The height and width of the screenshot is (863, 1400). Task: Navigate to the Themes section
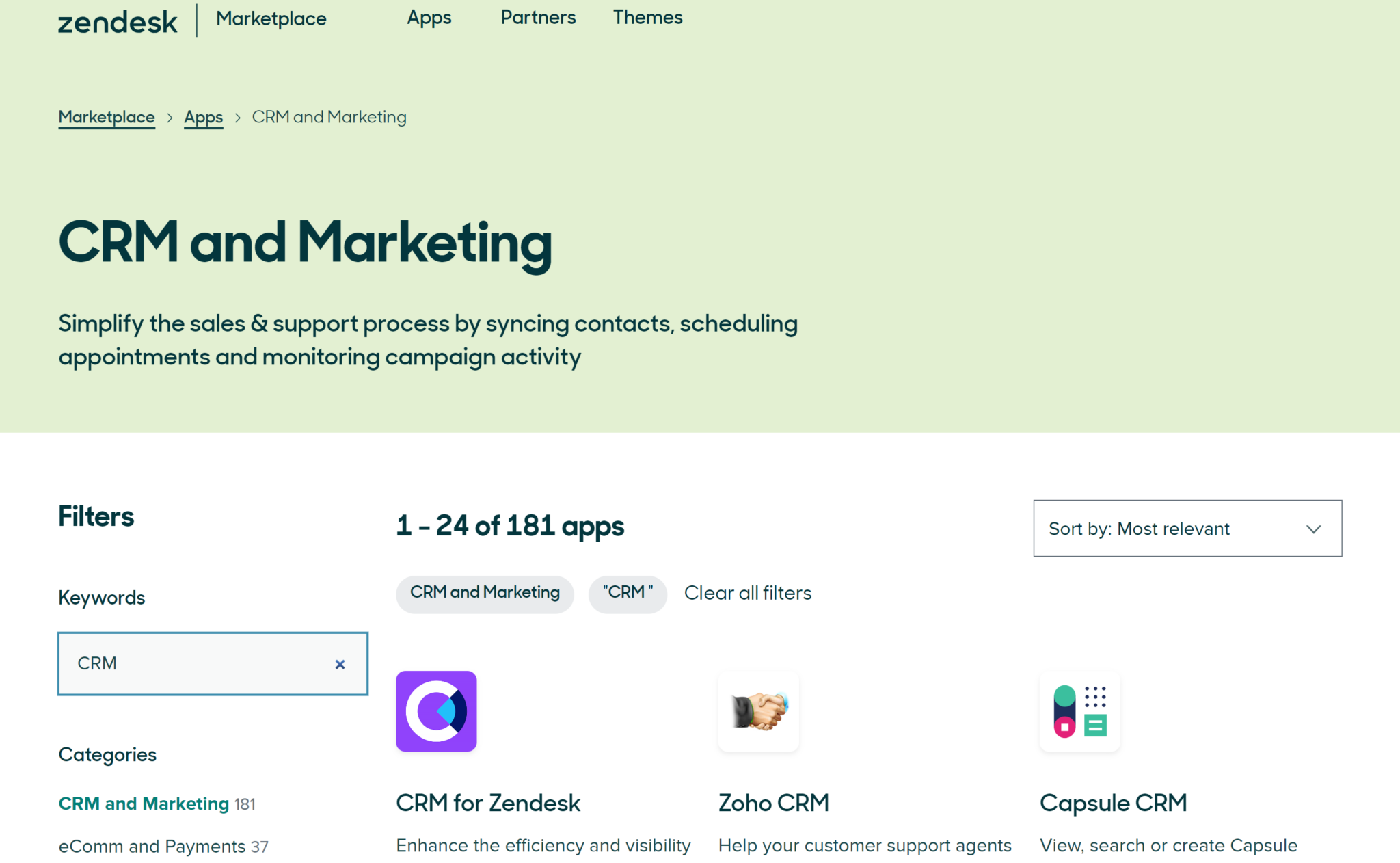pyautogui.click(x=647, y=18)
